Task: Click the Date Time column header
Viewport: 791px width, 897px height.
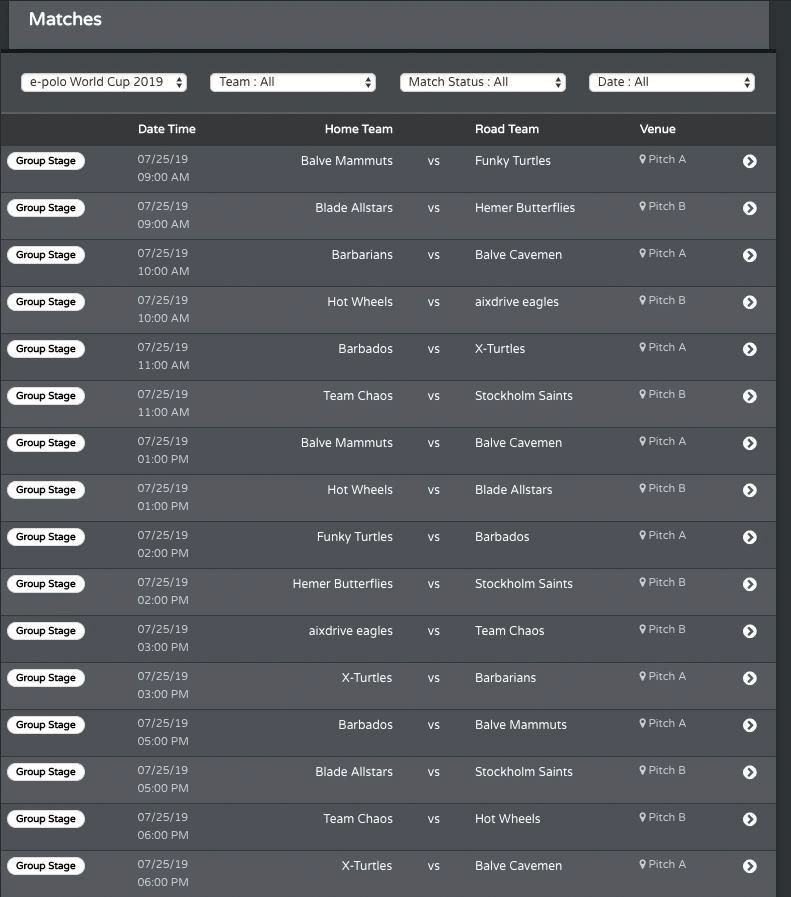Action: [167, 129]
